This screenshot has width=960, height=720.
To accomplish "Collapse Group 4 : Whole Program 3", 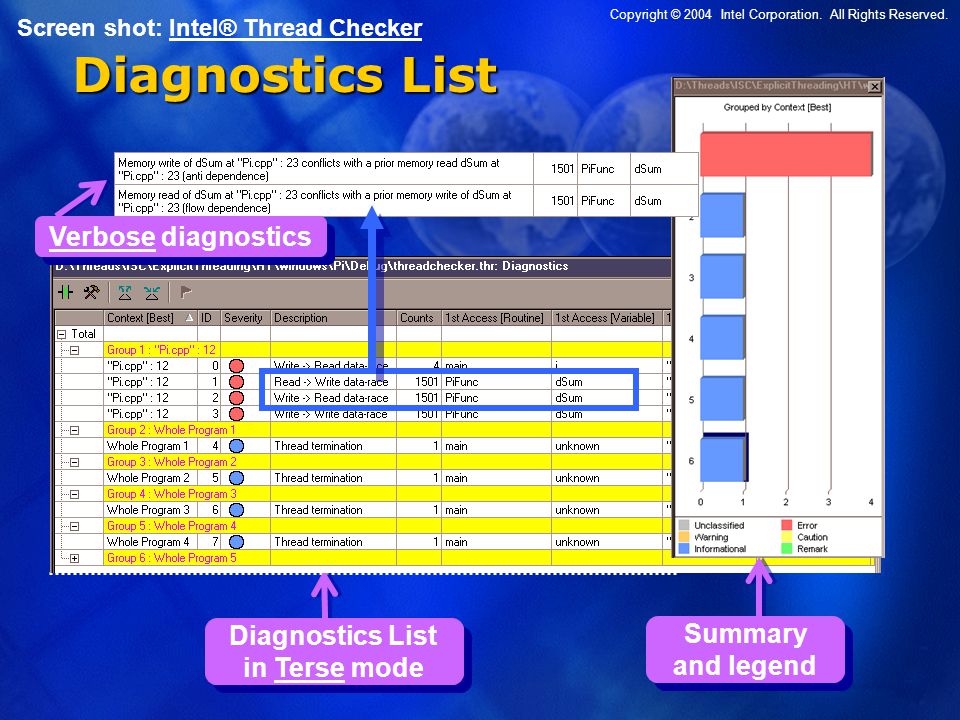I will pos(74,494).
